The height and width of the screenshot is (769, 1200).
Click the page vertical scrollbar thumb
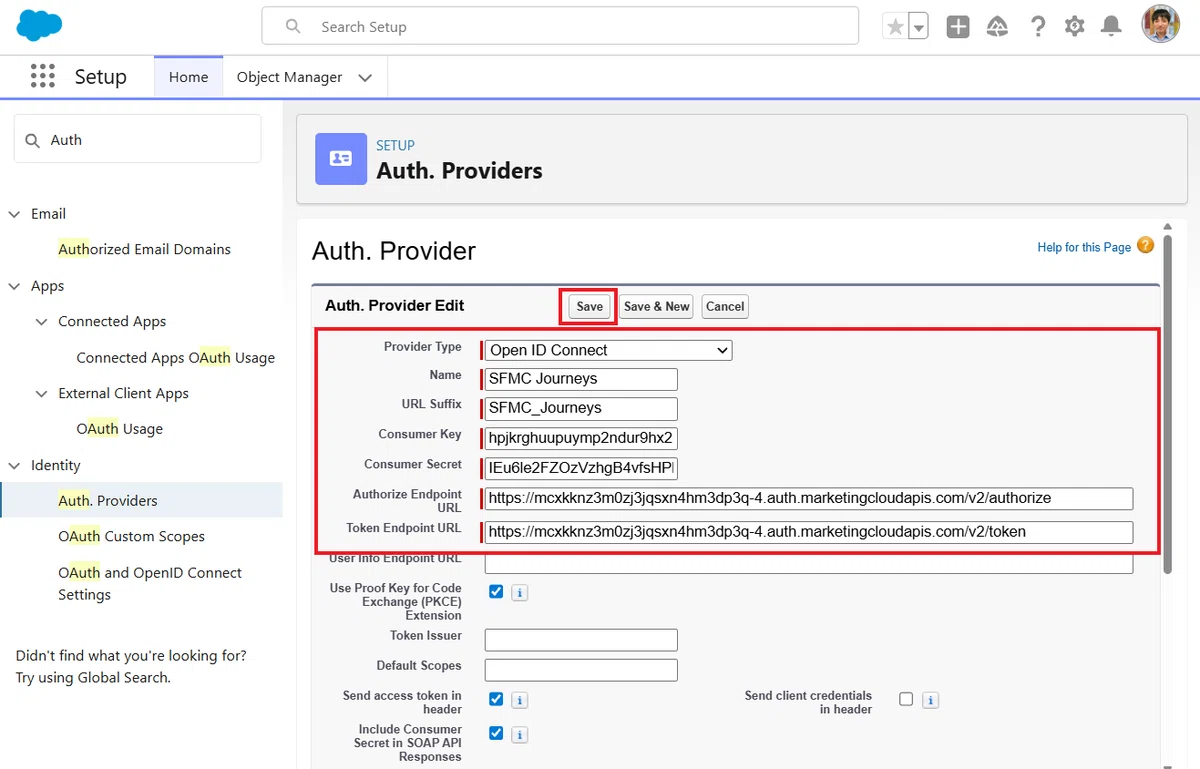coord(1167,405)
